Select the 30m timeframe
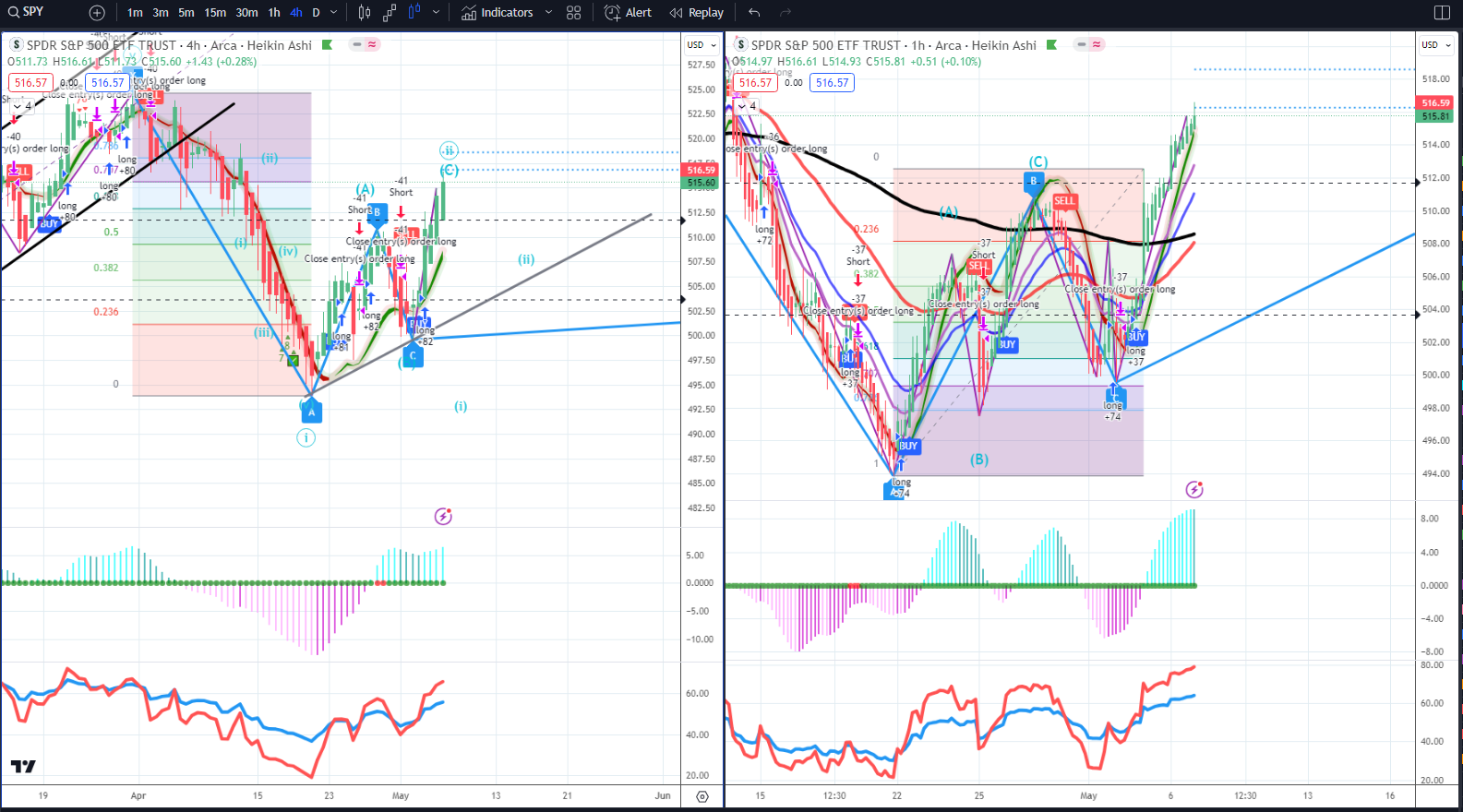Image resolution: width=1463 pixels, height=812 pixels. coord(246,13)
